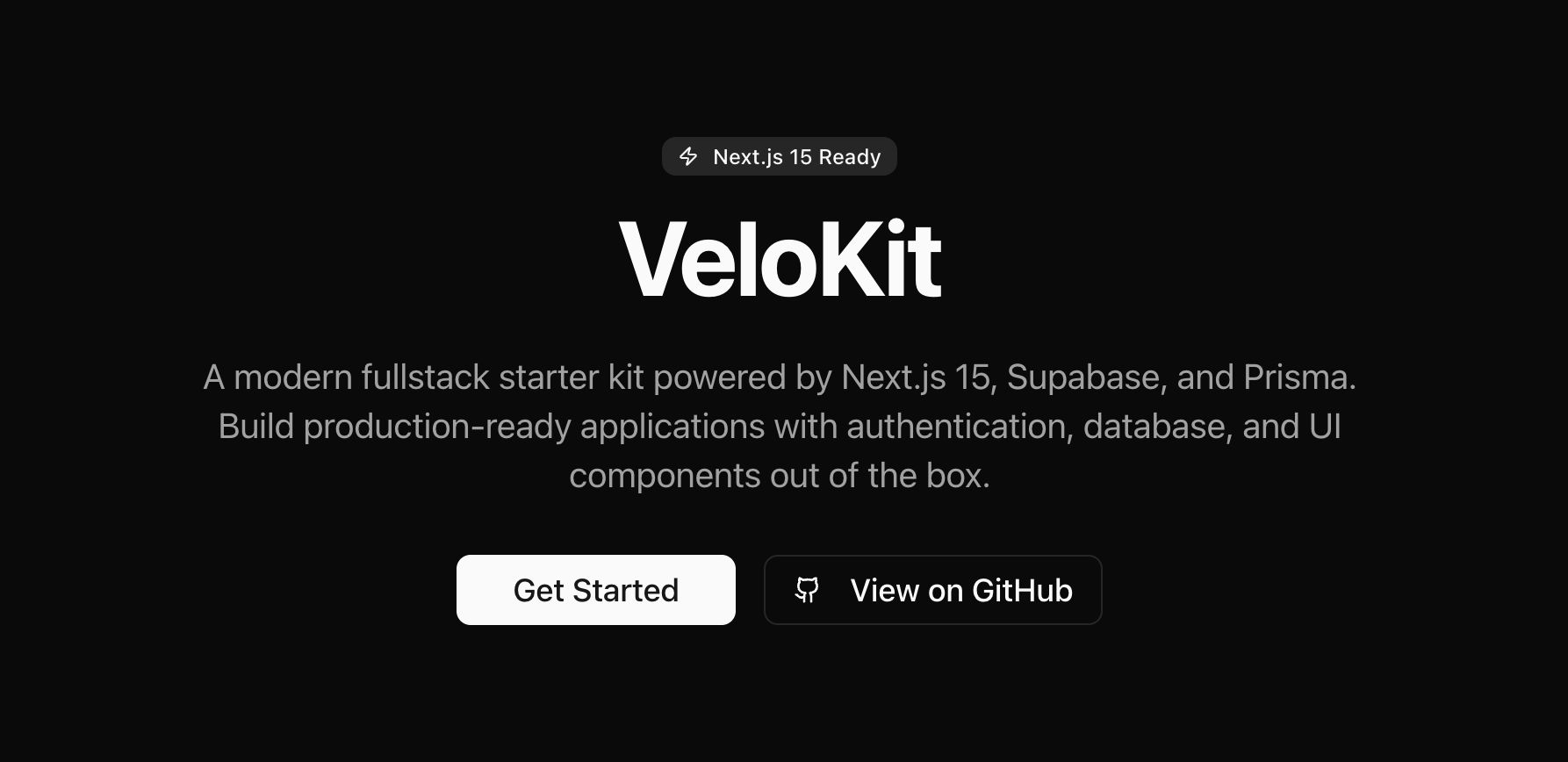Screen dimensions: 1568x762
Task: Open the Get Started button
Action: (596, 590)
